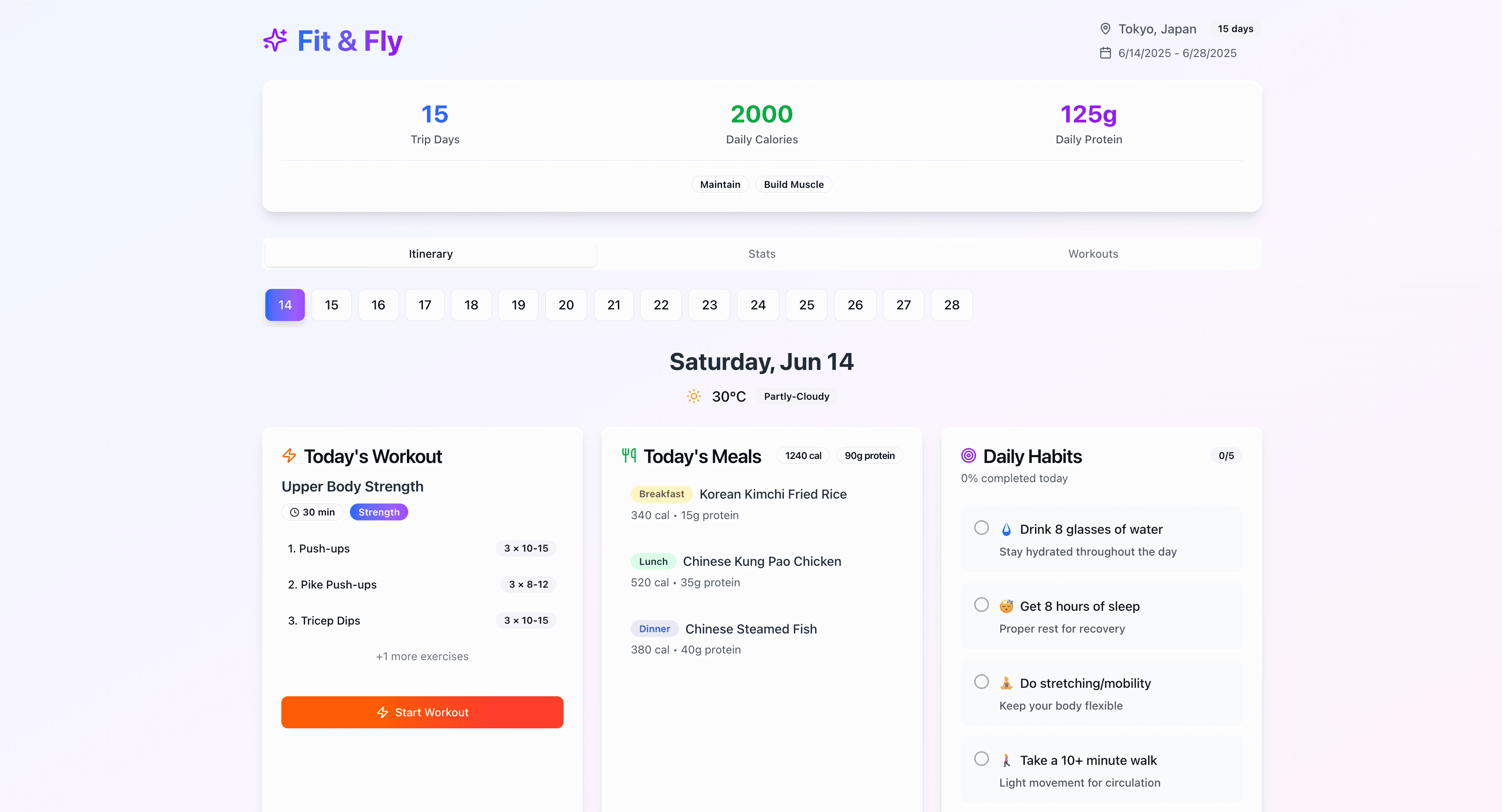Click the lightning bolt icon in Today's Workout

point(289,455)
